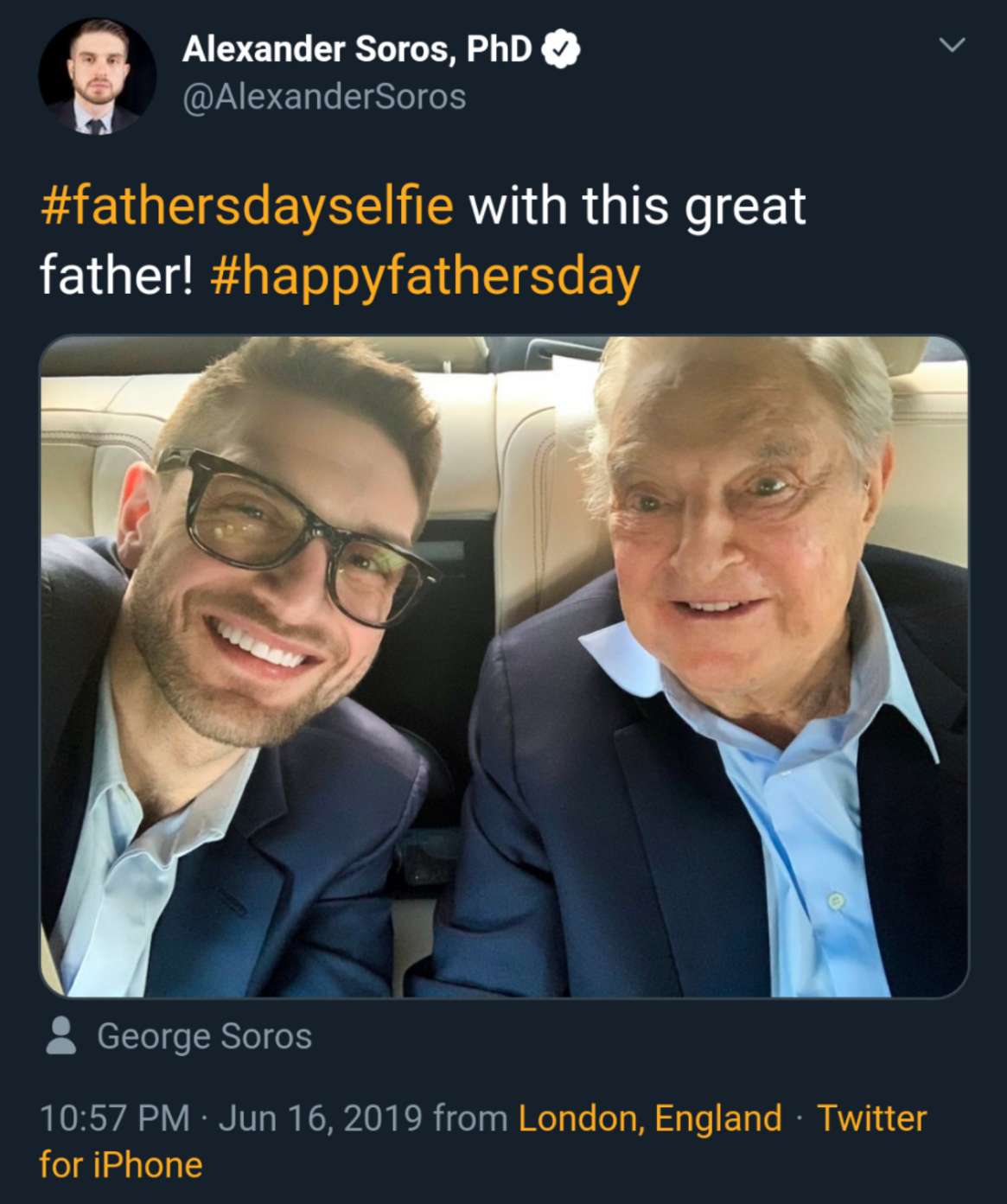Click the word "from" before the location
The image size is (1007, 1204).
pyautogui.click(x=469, y=1118)
